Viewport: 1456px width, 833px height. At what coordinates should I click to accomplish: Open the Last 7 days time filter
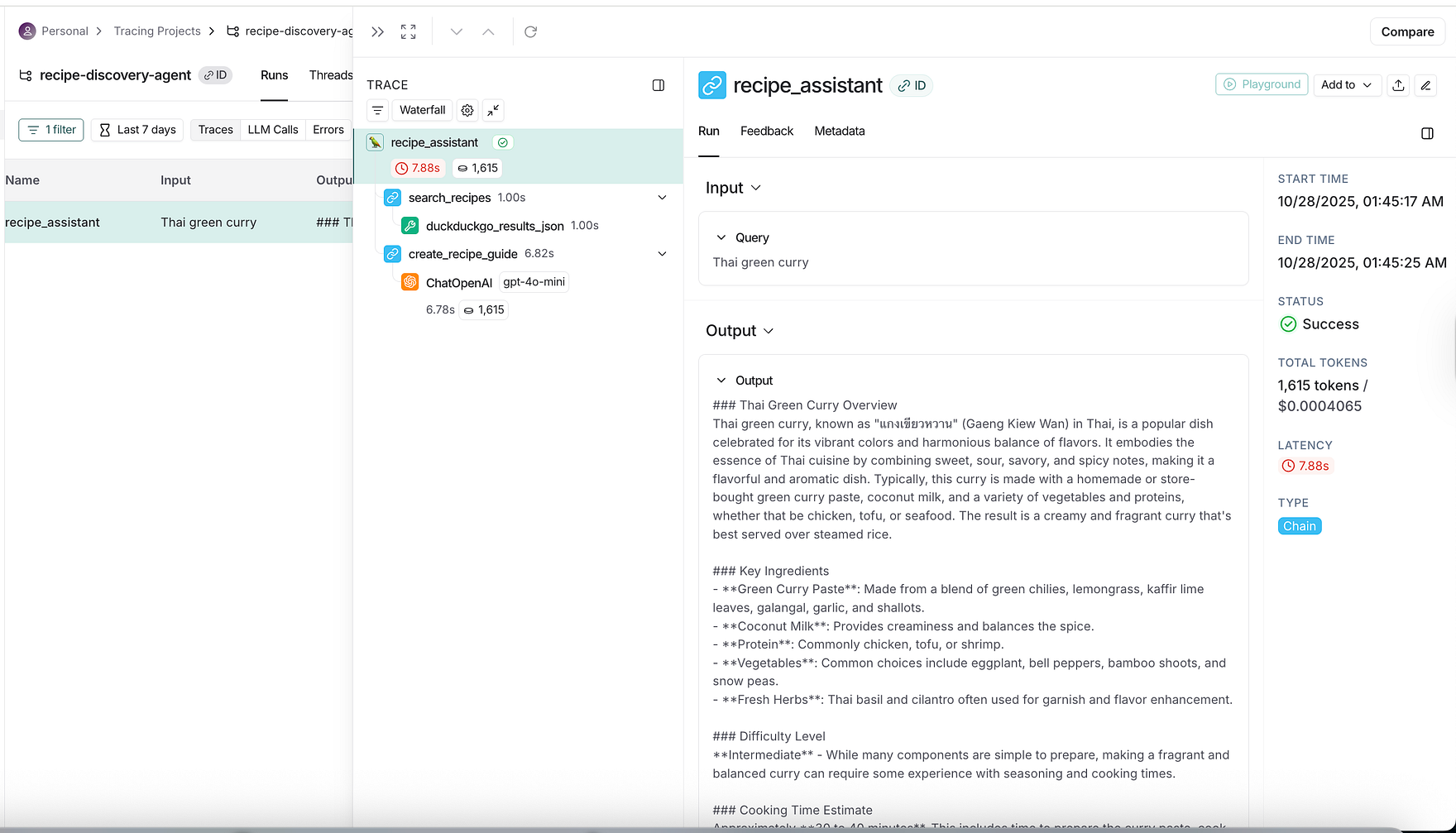137,130
